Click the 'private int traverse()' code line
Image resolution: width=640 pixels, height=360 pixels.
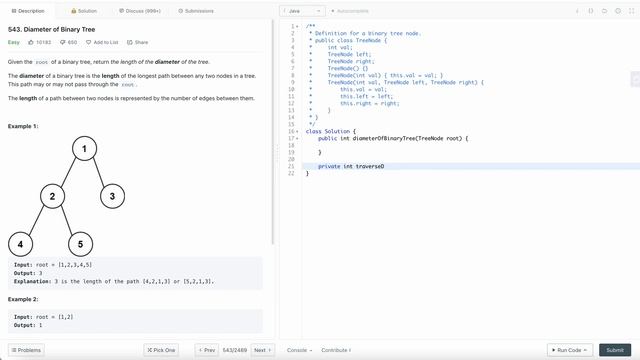click(351, 167)
